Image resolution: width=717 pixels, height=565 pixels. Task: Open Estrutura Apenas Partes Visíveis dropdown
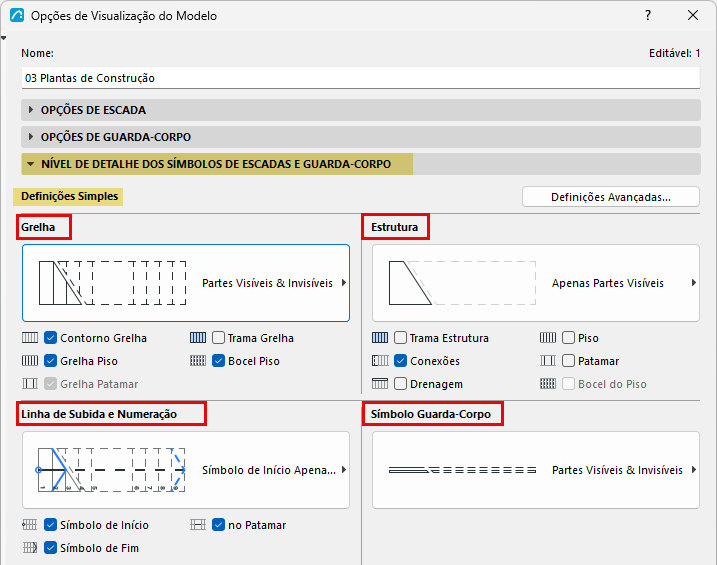coord(536,283)
